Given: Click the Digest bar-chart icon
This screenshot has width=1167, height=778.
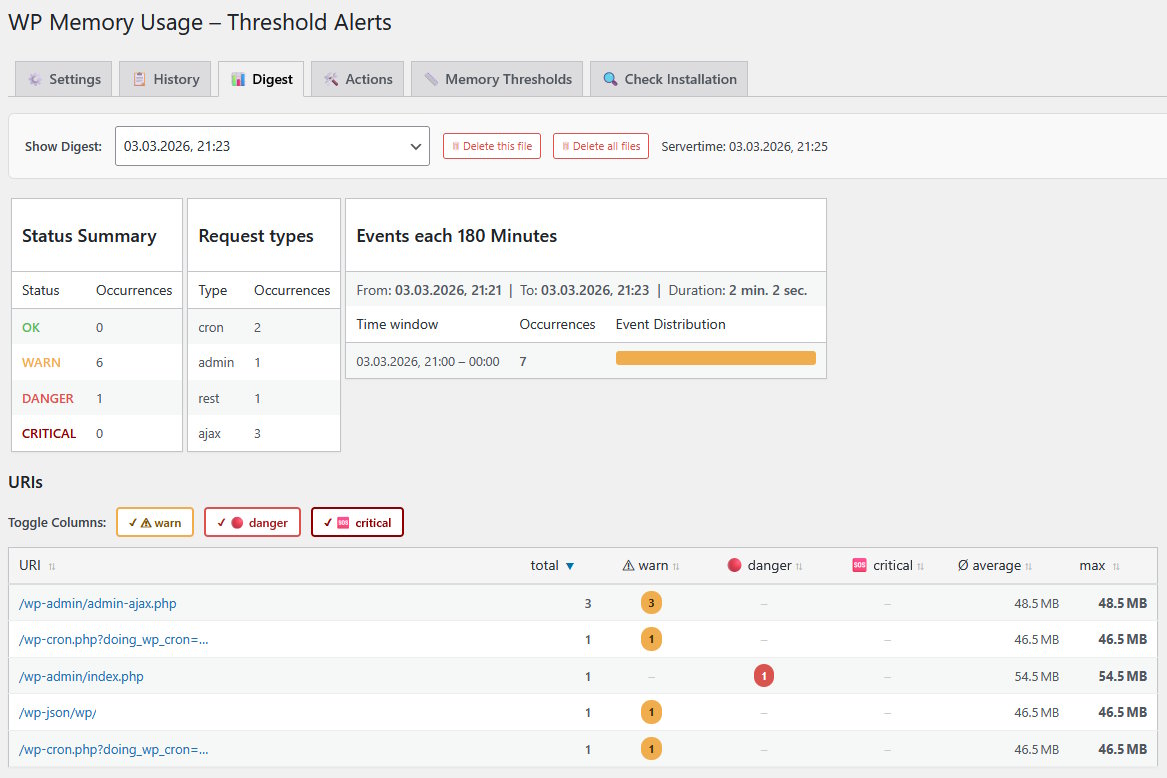Looking at the screenshot, I should pyautogui.click(x=240, y=78).
